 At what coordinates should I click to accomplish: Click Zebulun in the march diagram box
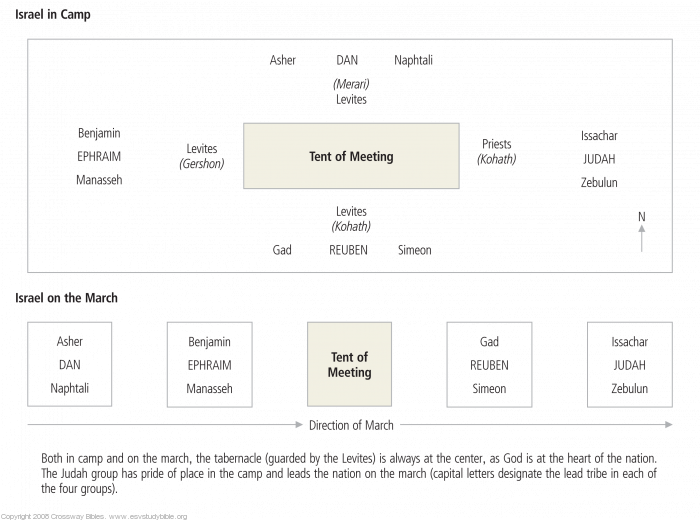click(629, 389)
